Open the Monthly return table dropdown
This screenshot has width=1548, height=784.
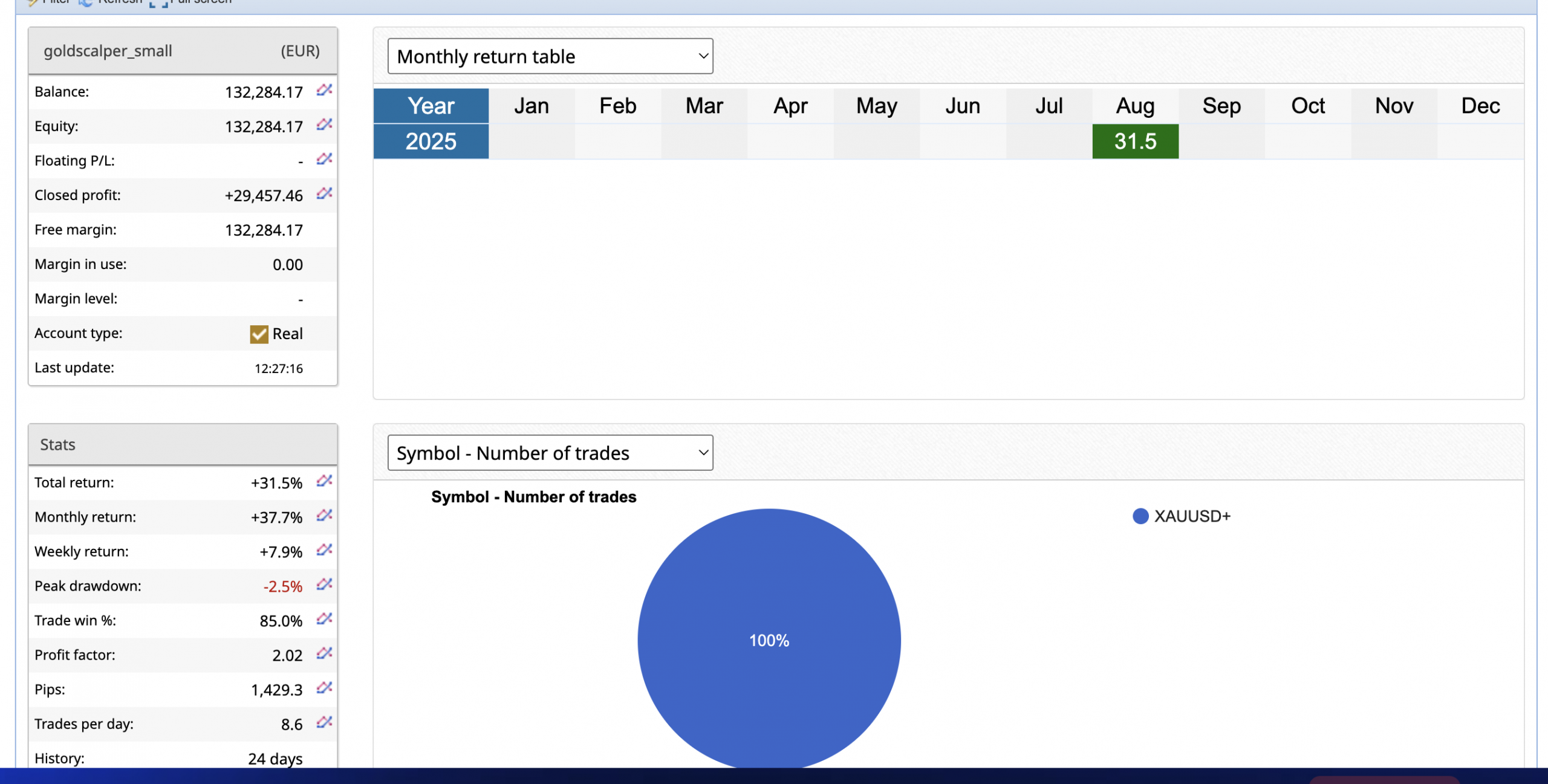[550, 56]
